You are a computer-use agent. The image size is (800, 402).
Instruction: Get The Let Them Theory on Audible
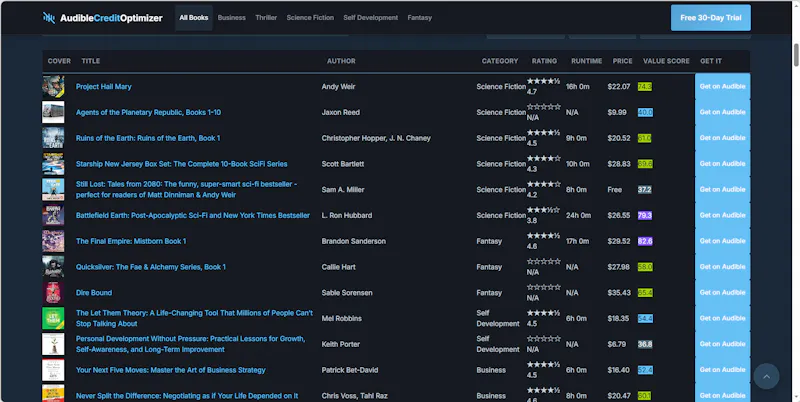tap(722, 318)
